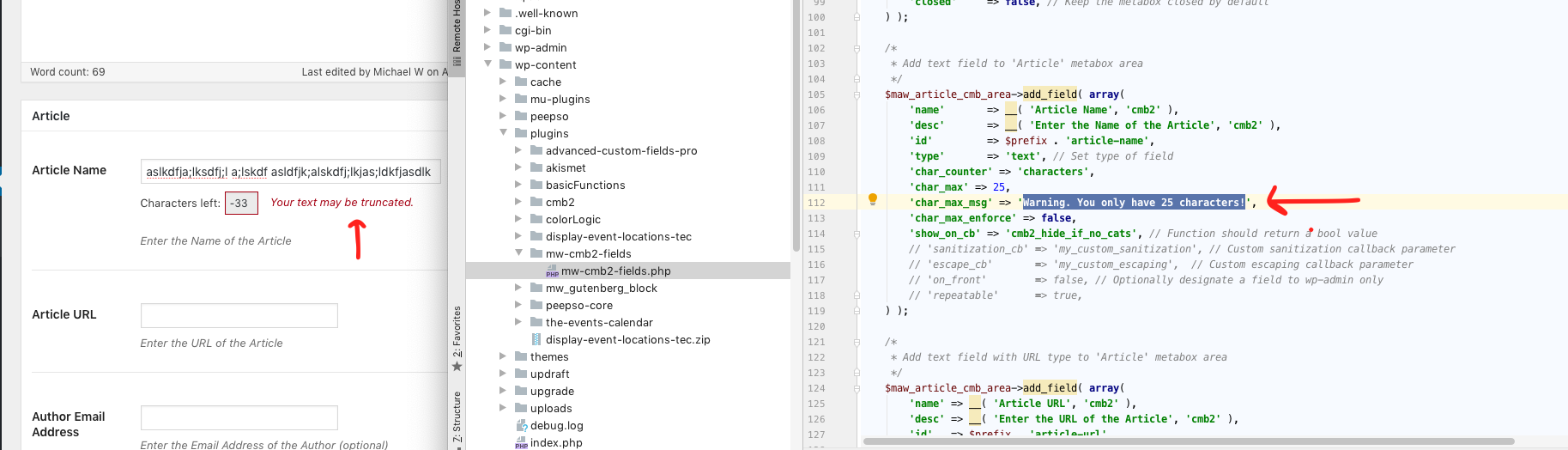This screenshot has height=450, width=1568.
Task: Click the Remote Host tool window icon
Action: click(x=457, y=61)
